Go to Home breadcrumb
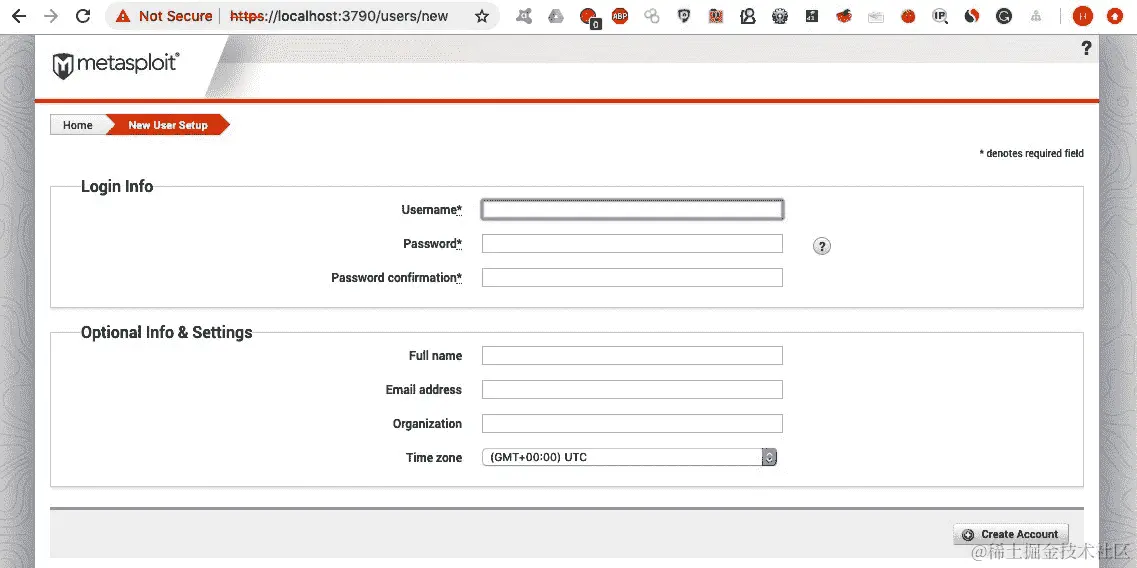1137x568 pixels. (78, 125)
